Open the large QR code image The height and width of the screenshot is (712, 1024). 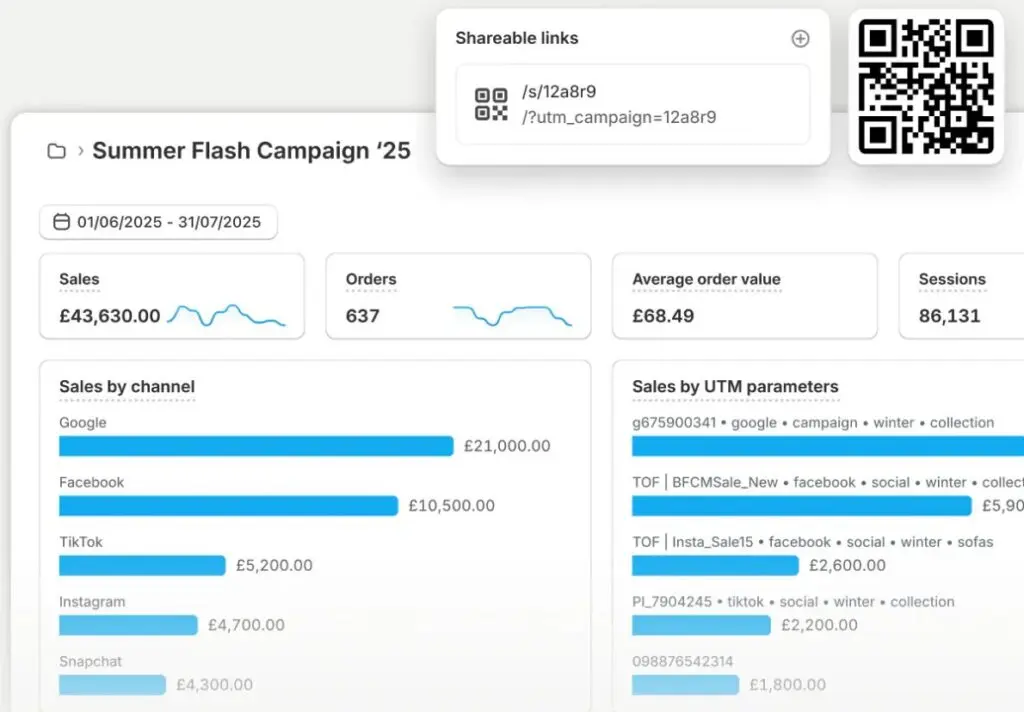(x=926, y=86)
